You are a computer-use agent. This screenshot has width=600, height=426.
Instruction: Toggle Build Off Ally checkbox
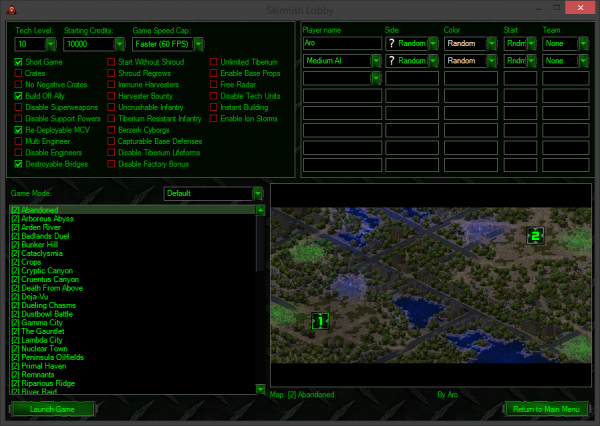(x=18, y=96)
